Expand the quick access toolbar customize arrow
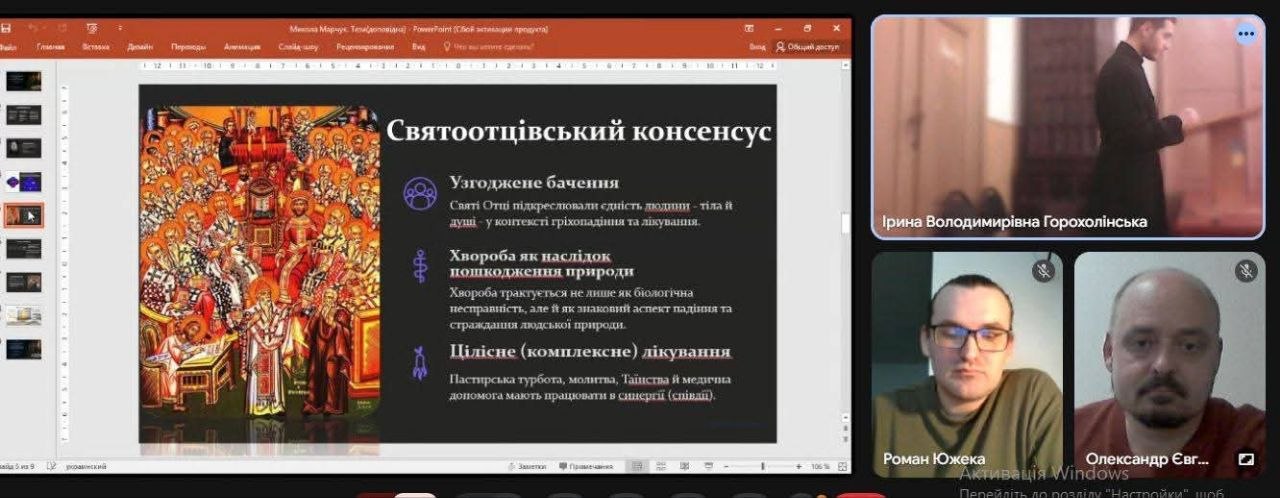Screen dimensions: 1280x498 (120, 29)
